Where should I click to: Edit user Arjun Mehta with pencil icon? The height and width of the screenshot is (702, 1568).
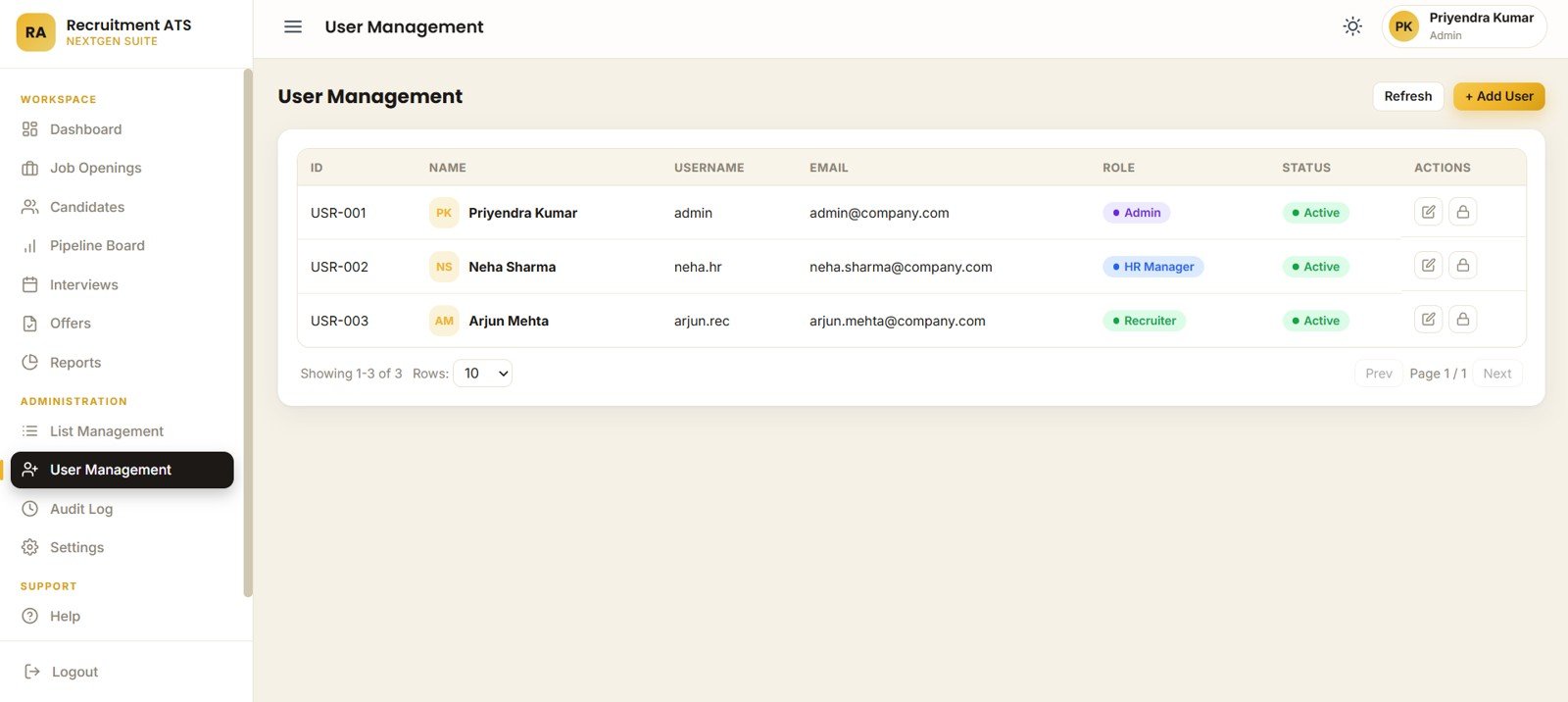(x=1429, y=320)
